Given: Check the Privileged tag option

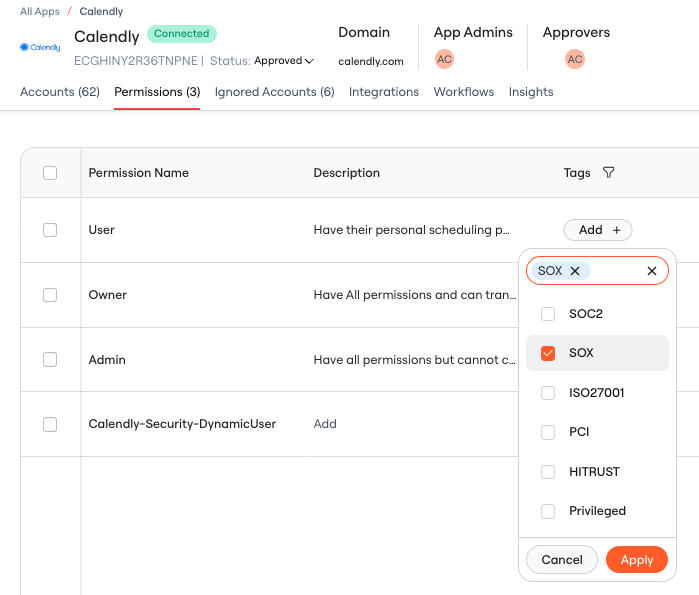Looking at the screenshot, I should 548,511.
